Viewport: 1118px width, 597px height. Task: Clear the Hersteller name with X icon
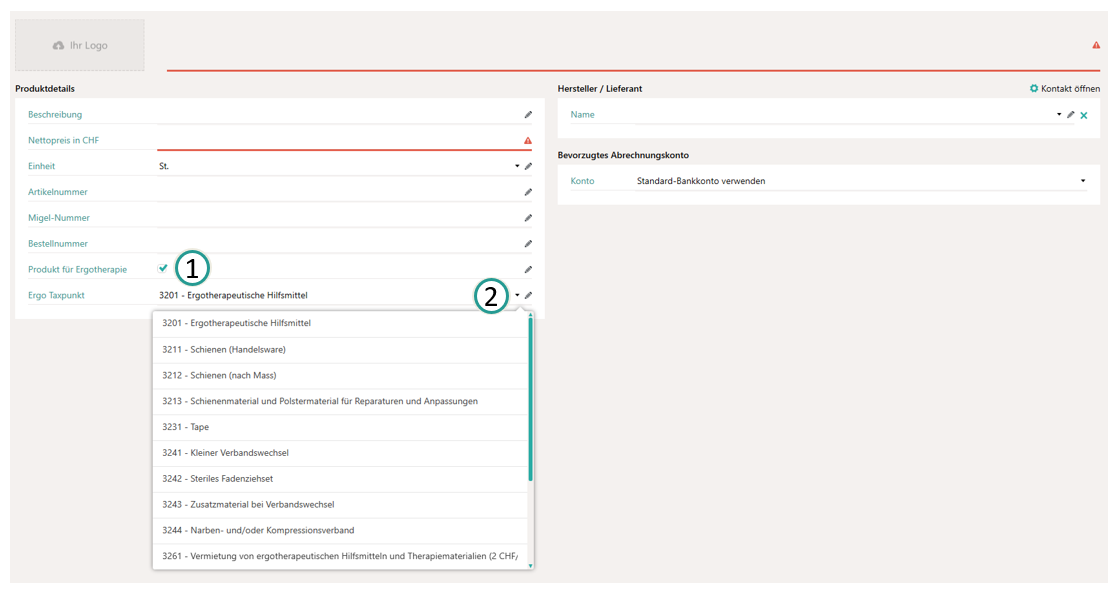click(x=1084, y=116)
